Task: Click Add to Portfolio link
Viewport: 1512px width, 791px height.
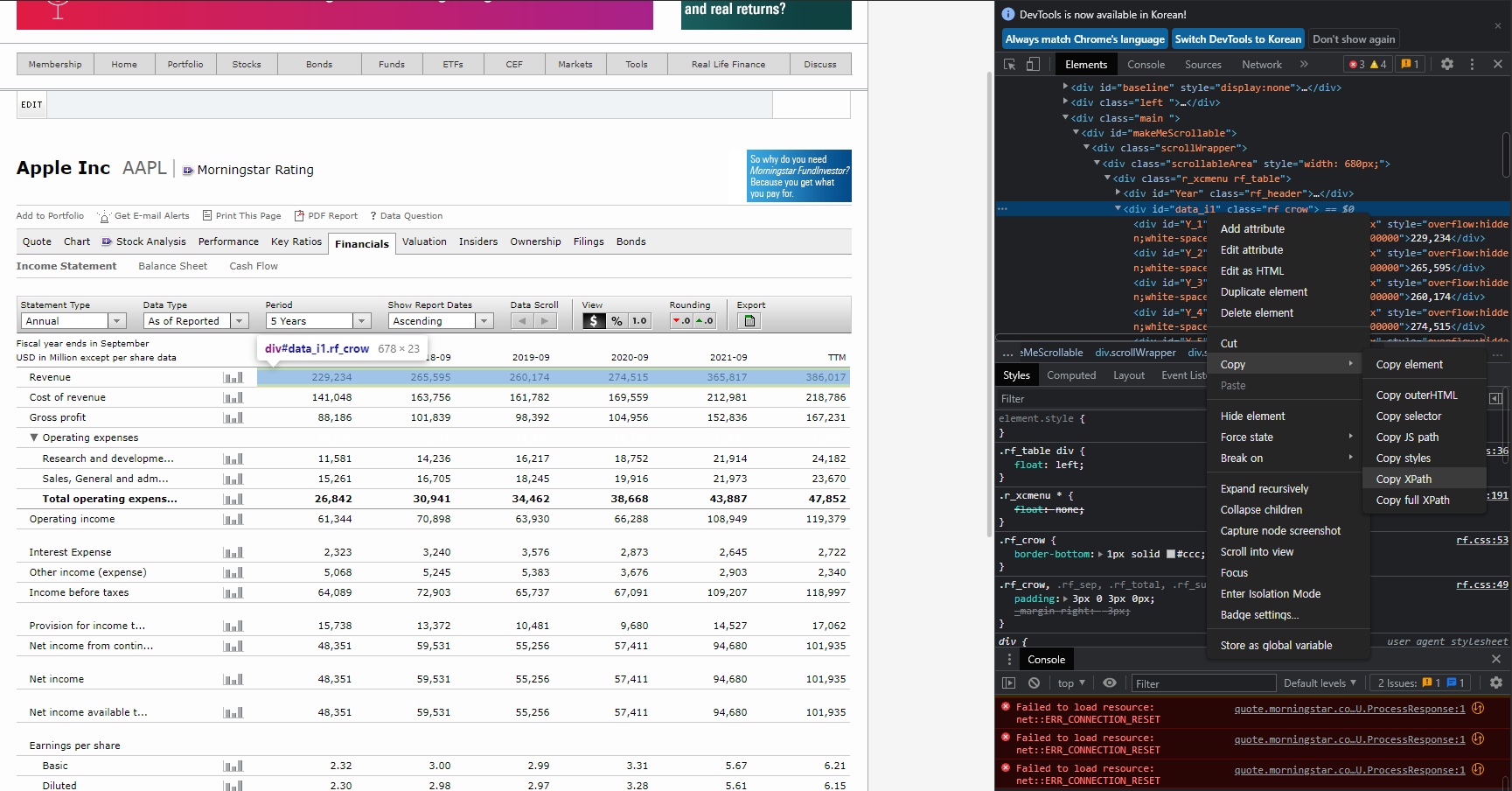Action: 50,215
